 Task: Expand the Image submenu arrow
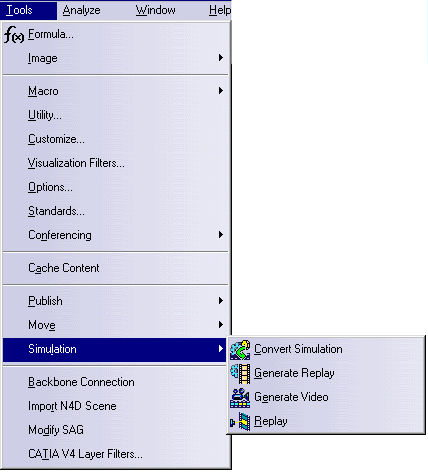tap(221, 58)
